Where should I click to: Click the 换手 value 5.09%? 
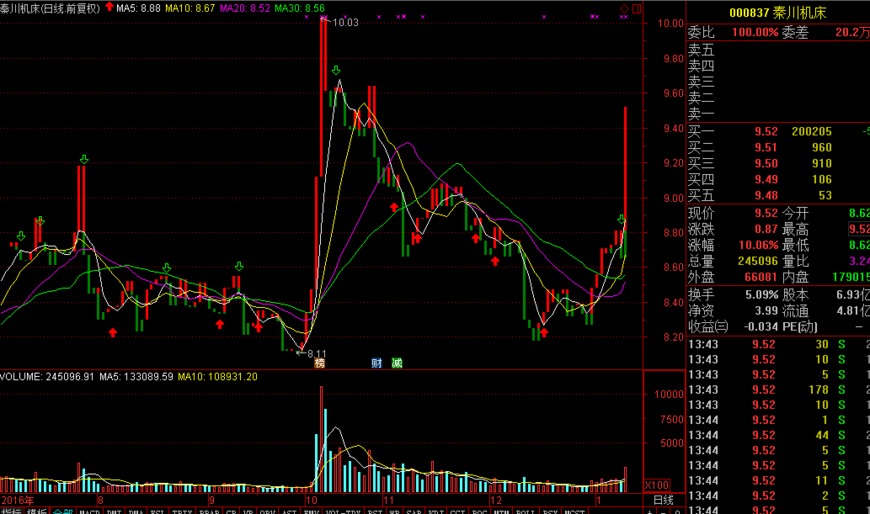pos(762,295)
